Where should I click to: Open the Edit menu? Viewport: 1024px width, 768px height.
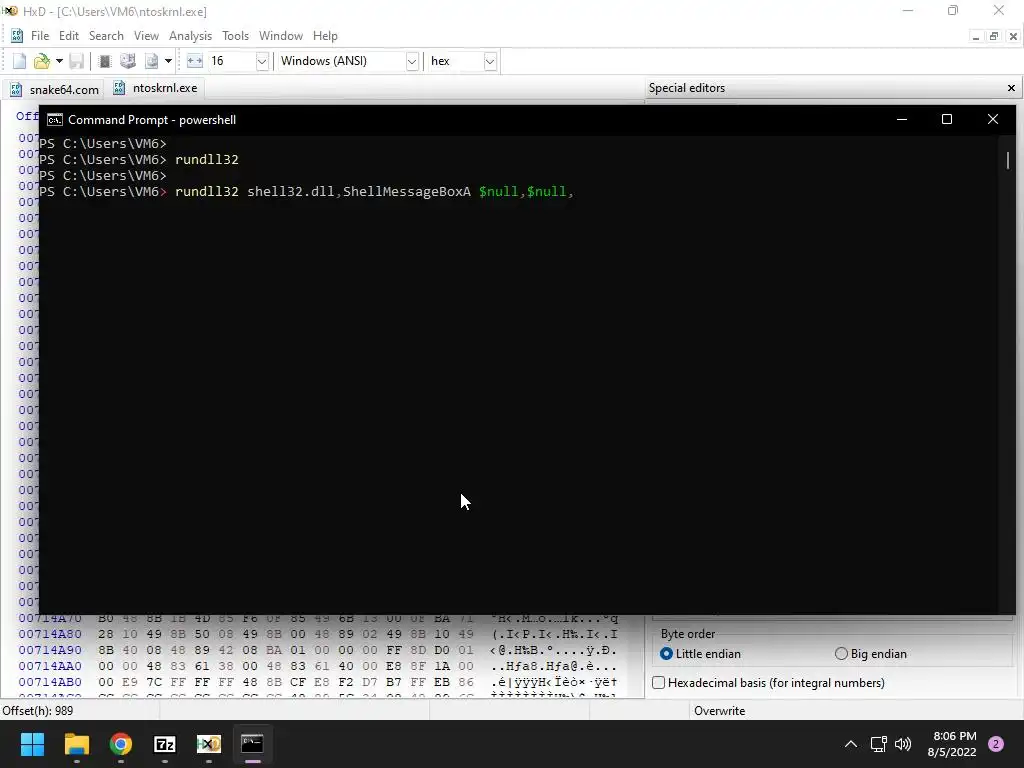coord(69,36)
